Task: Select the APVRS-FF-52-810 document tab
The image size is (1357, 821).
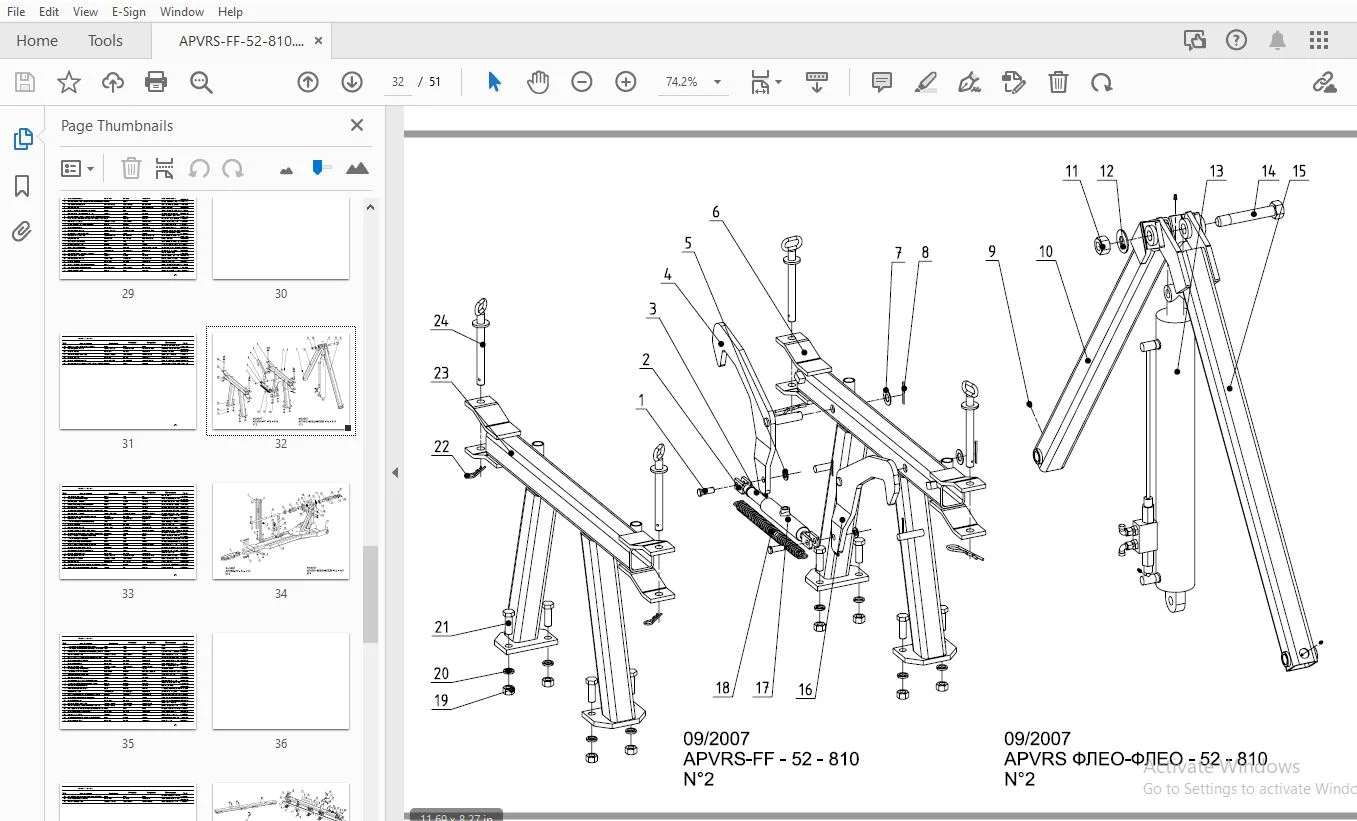Action: point(241,41)
